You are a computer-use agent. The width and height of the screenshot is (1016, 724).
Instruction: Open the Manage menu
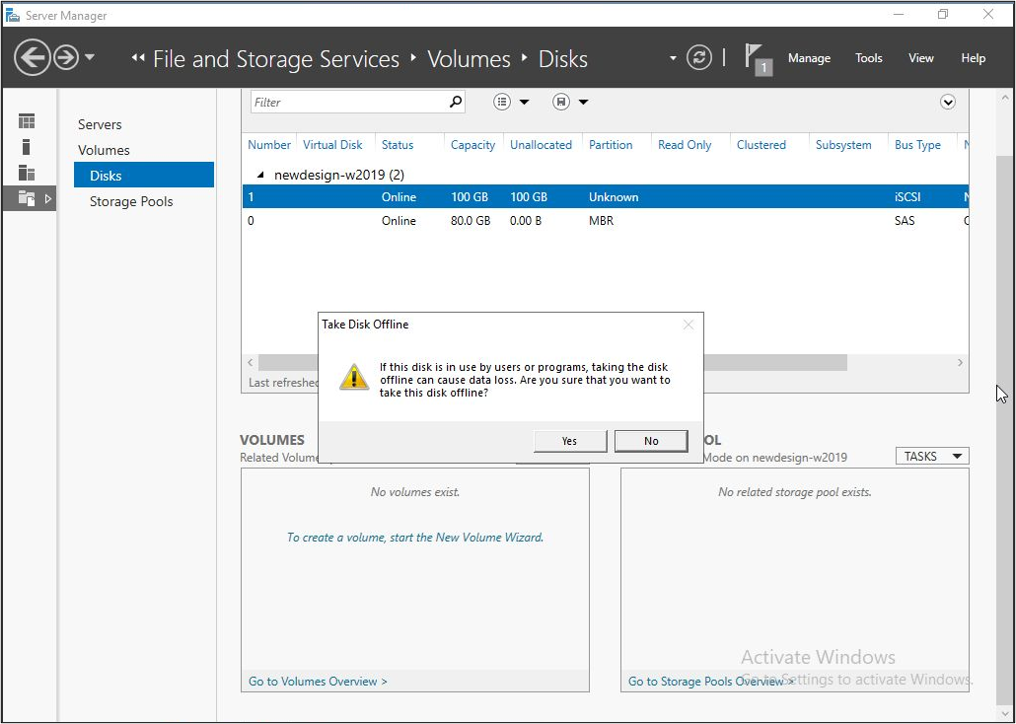coord(808,58)
